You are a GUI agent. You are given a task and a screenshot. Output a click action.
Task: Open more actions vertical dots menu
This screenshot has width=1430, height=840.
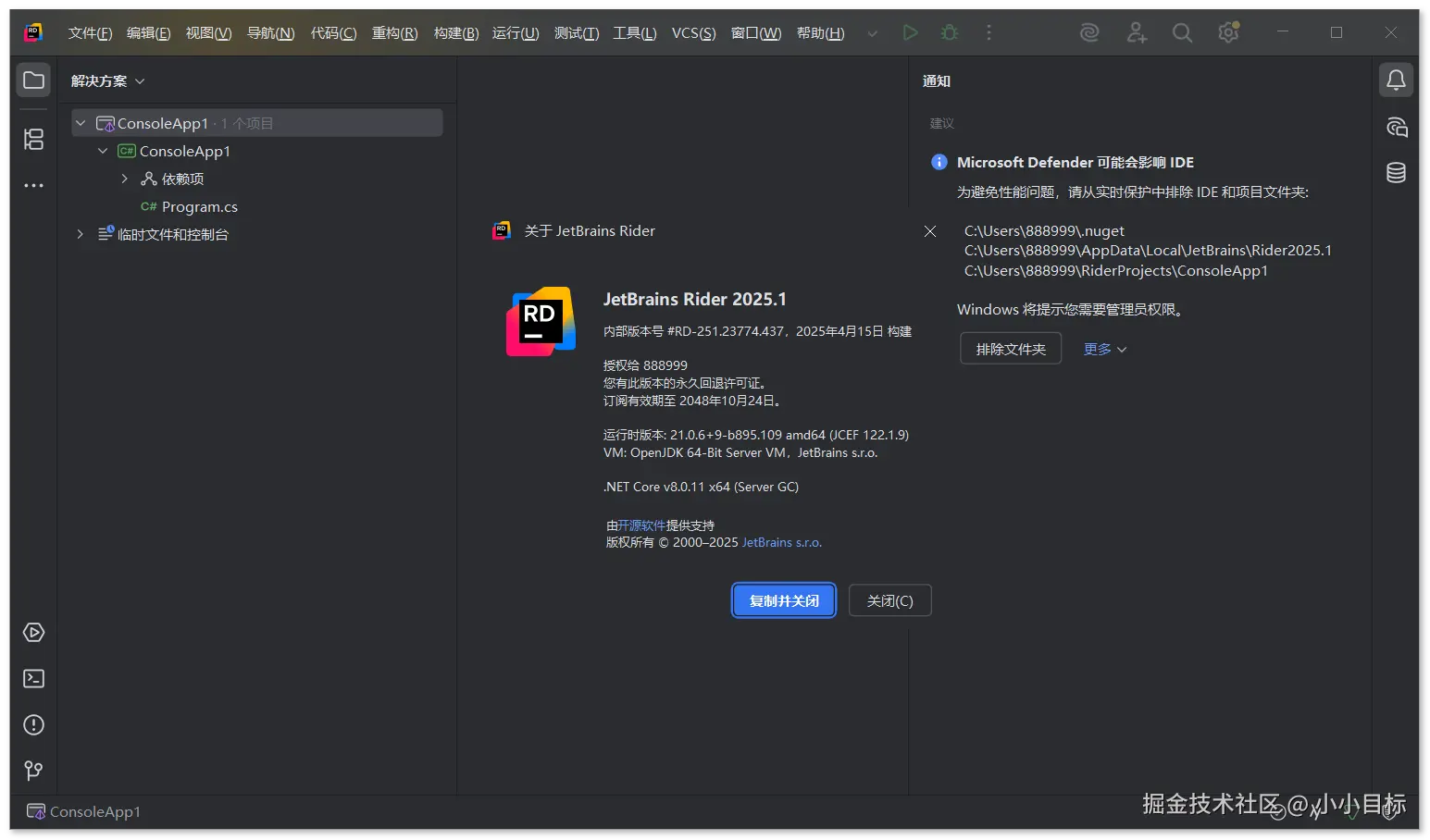tap(989, 32)
